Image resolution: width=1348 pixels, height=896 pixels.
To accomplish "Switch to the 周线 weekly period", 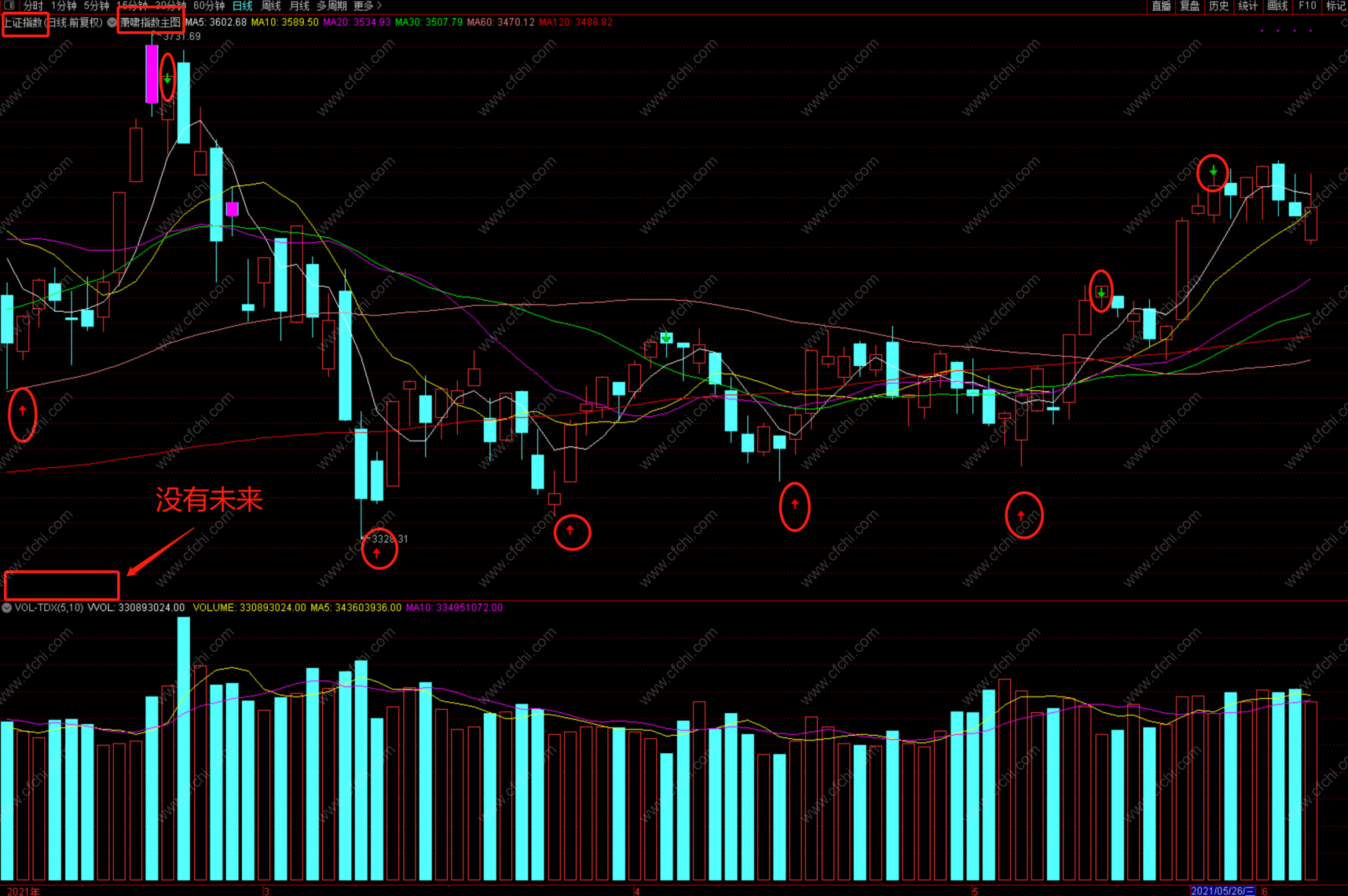I will point(271,6).
